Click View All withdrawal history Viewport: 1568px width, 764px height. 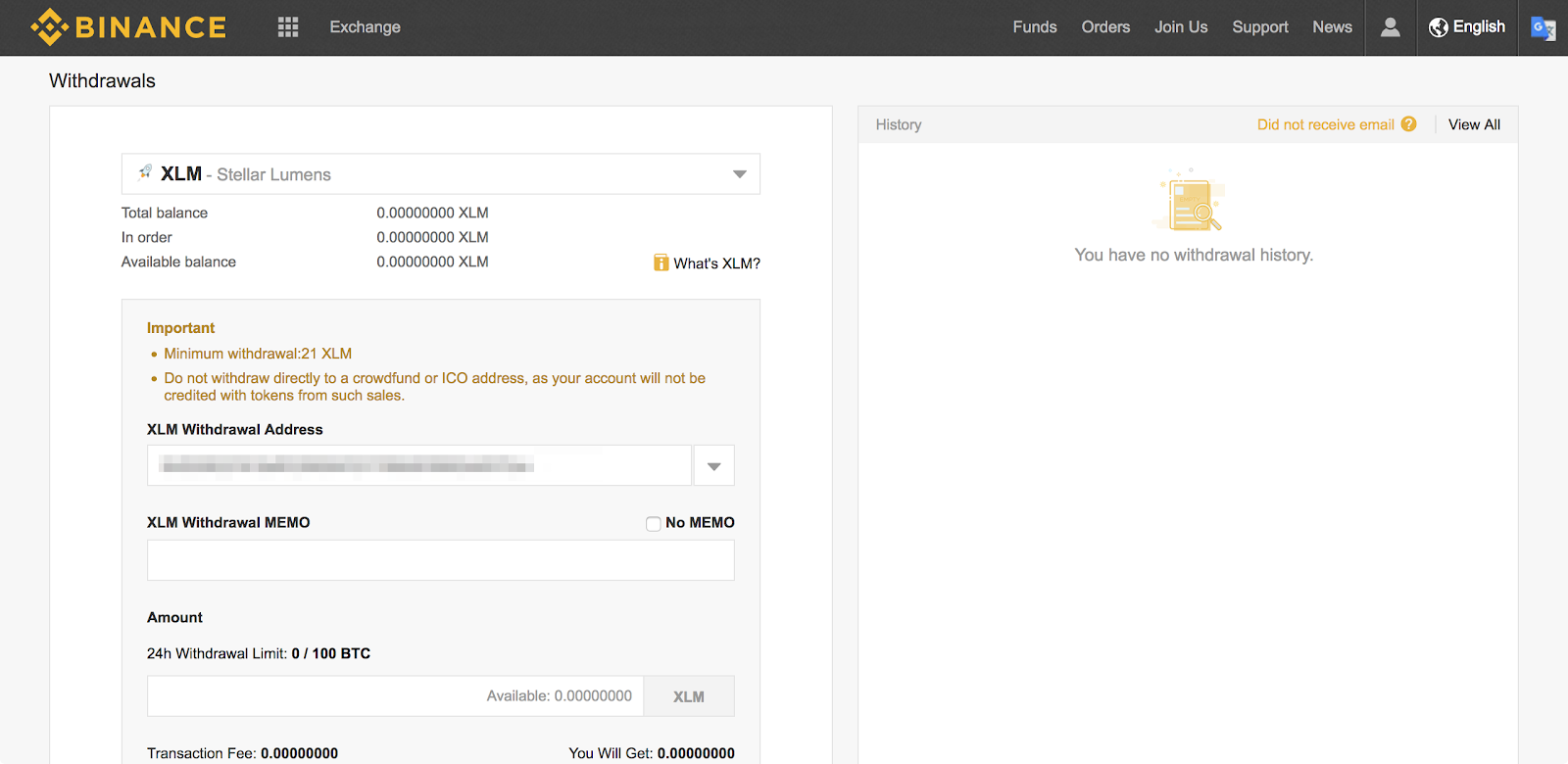tap(1474, 124)
